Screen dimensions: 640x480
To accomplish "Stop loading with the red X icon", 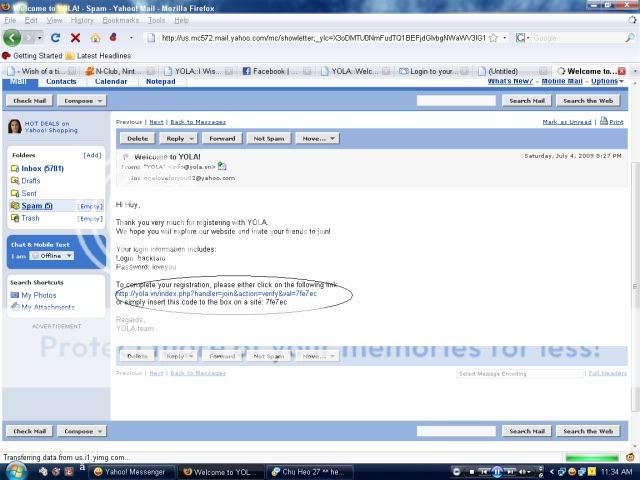I will 75,38.
